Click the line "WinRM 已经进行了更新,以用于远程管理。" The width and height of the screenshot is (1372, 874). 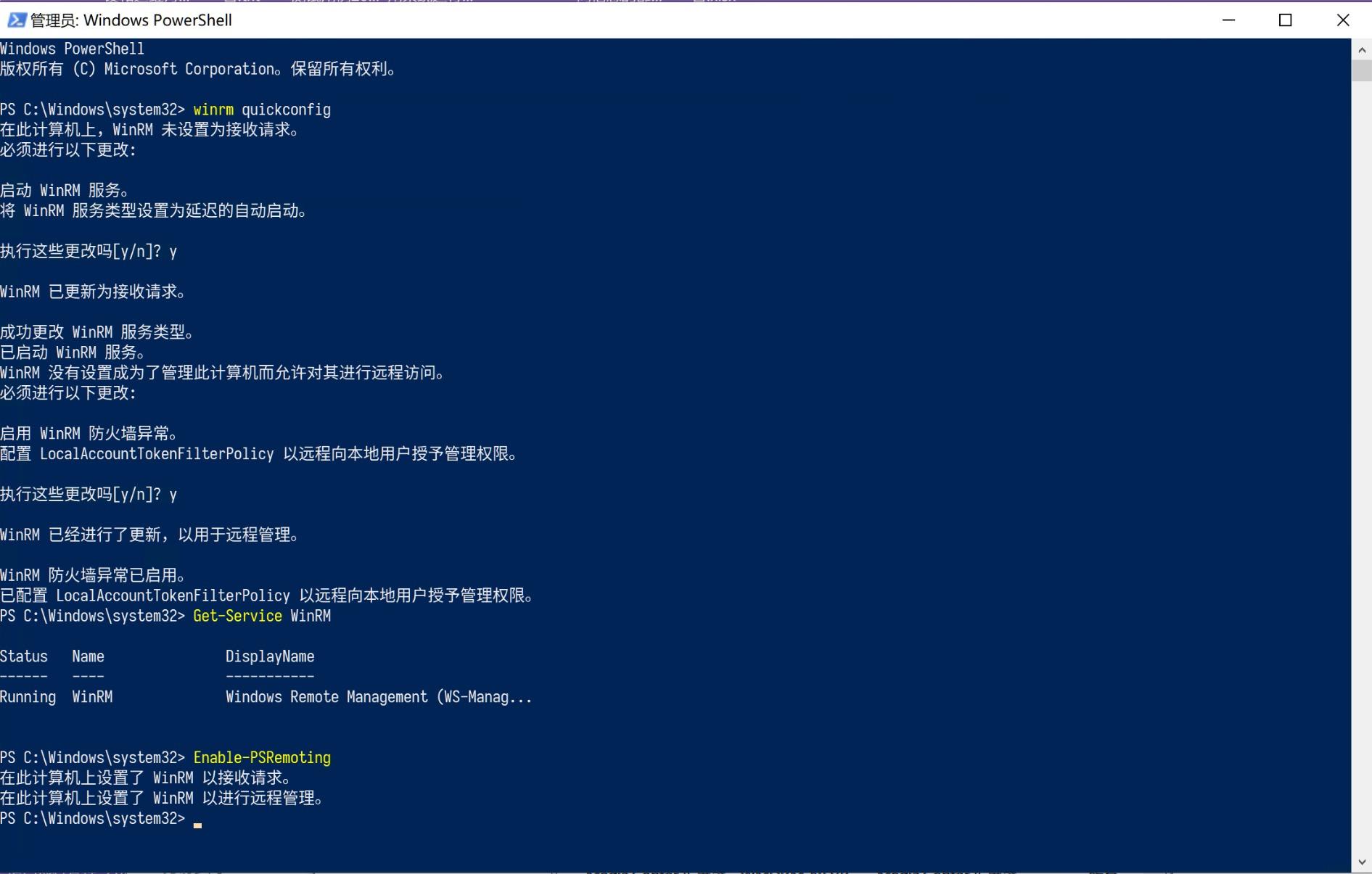pyautogui.click(x=150, y=535)
